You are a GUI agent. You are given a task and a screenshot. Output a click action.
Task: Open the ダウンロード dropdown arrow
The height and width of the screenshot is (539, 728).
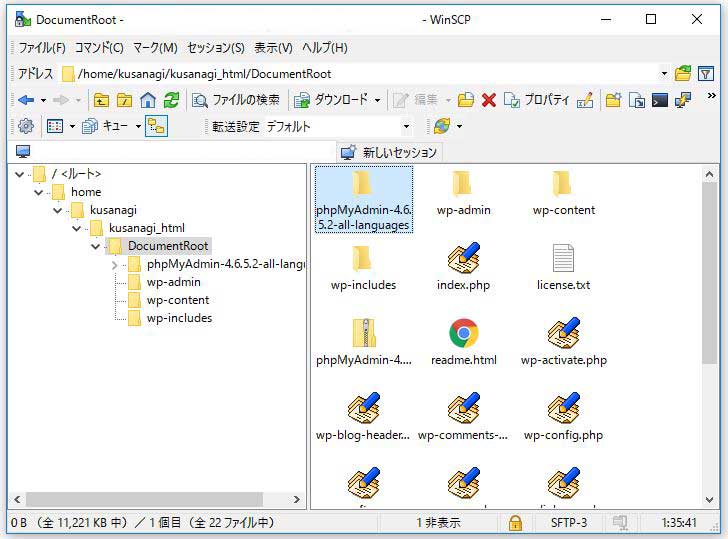click(377, 100)
